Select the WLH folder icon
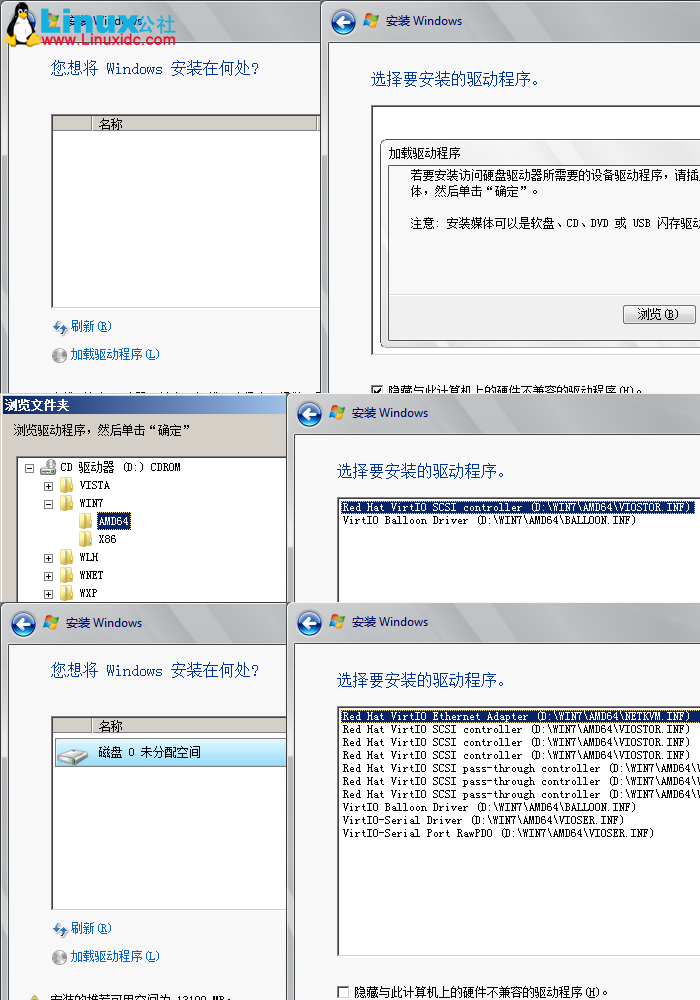The height and width of the screenshot is (1000, 700). tap(66, 557)
